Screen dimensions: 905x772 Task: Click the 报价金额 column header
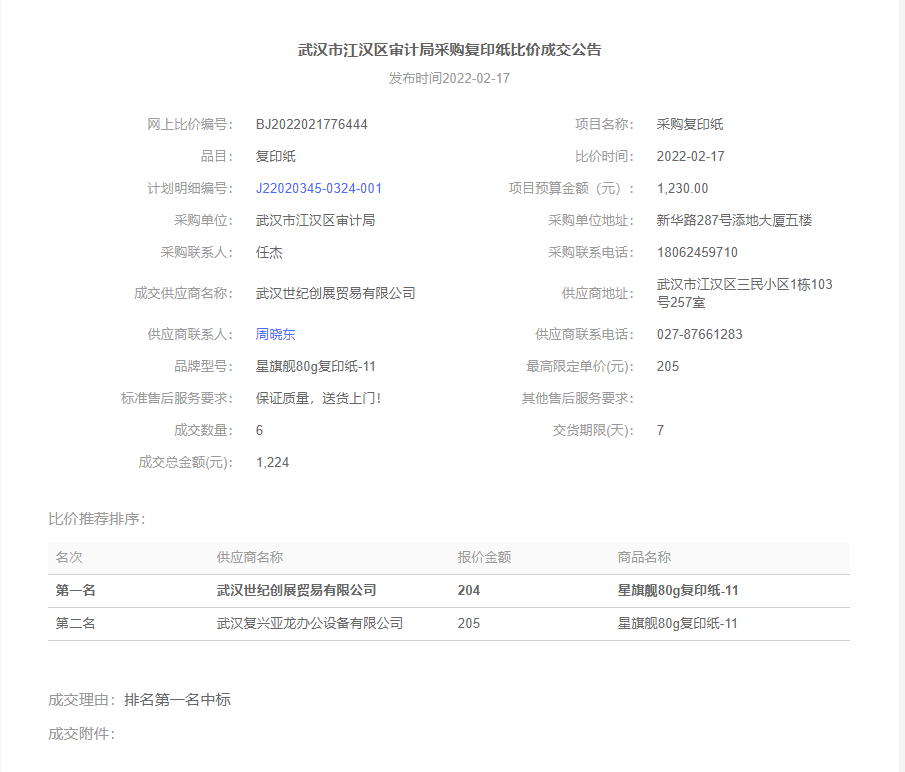click(484, 558)
